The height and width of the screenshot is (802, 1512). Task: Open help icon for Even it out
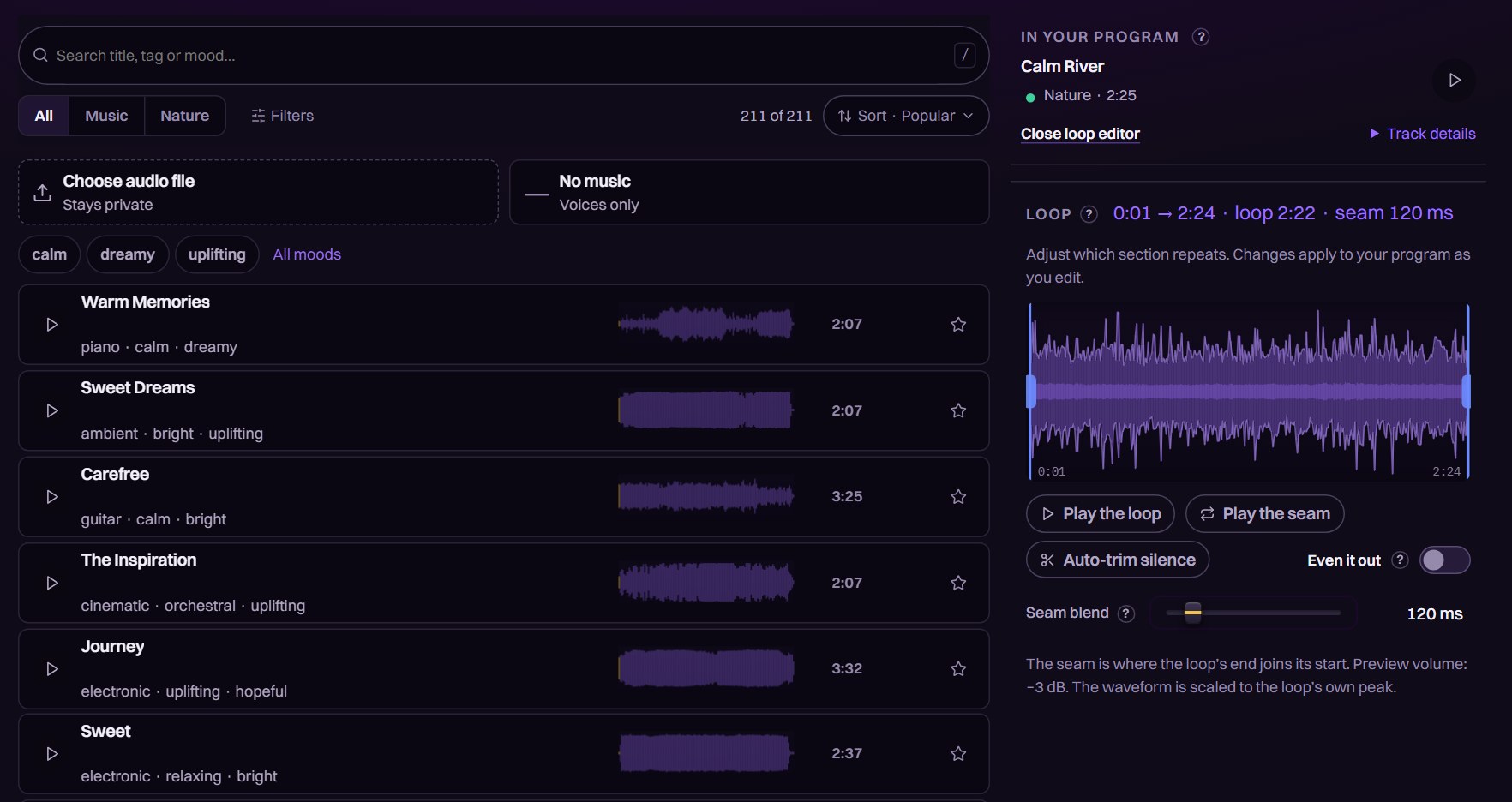[x=1400, y=560]
